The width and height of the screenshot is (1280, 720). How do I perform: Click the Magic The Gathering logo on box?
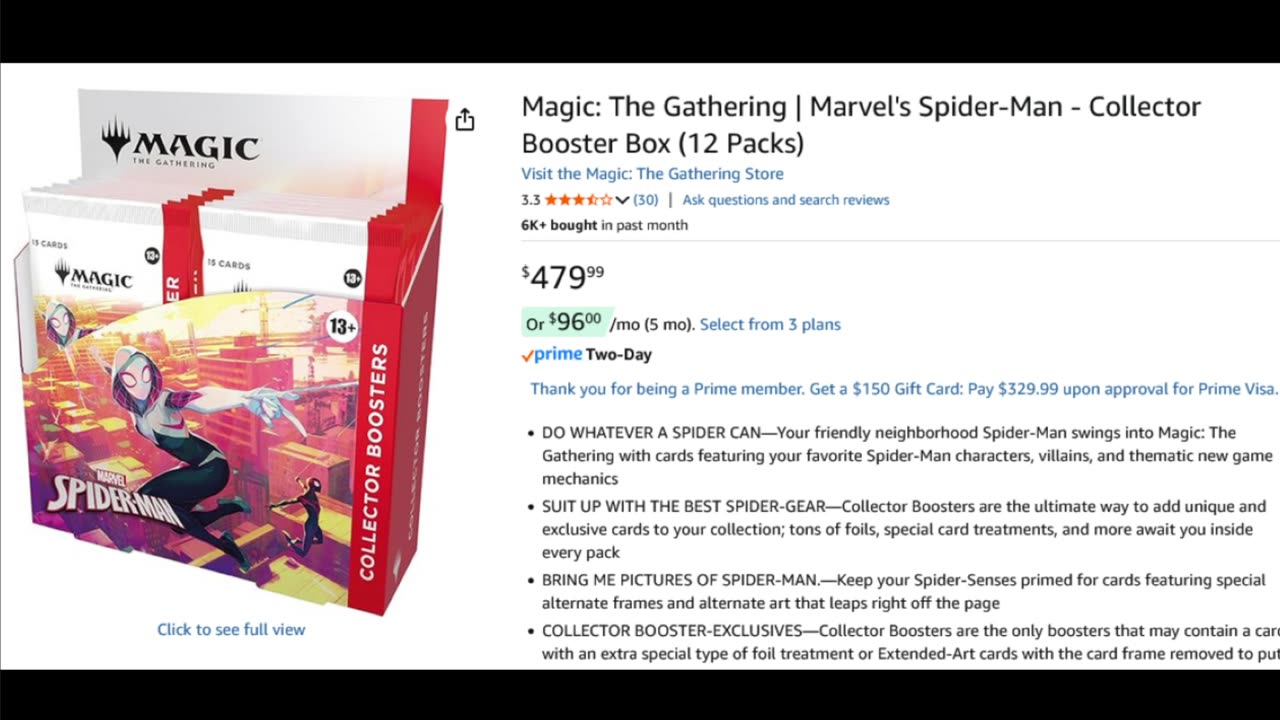click(179, 145)
